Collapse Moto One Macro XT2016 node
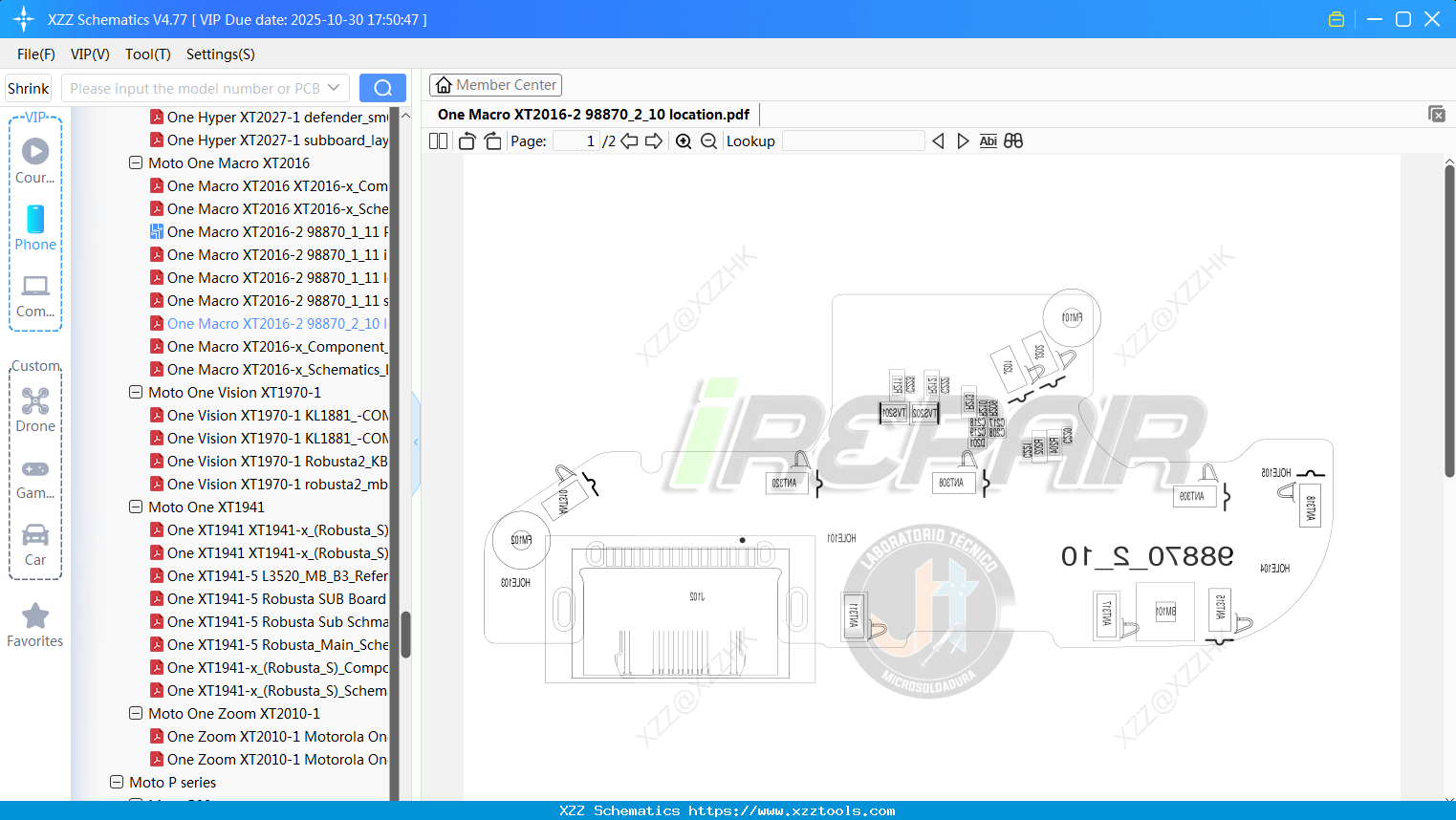This screenshot has width=1456, height=820. point(136,162)
